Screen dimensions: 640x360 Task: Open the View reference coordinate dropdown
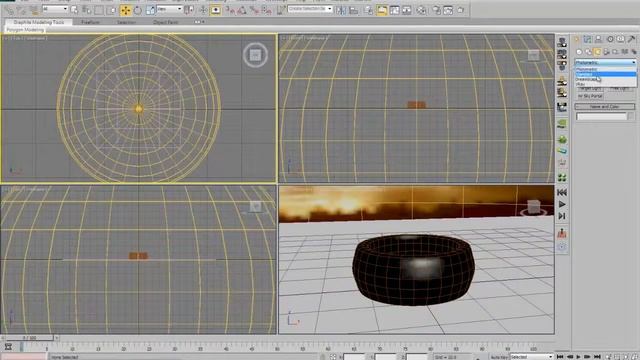point(169,9)
